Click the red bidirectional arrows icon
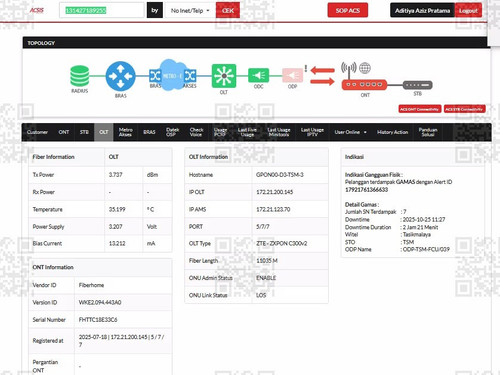 coord(322,76)
